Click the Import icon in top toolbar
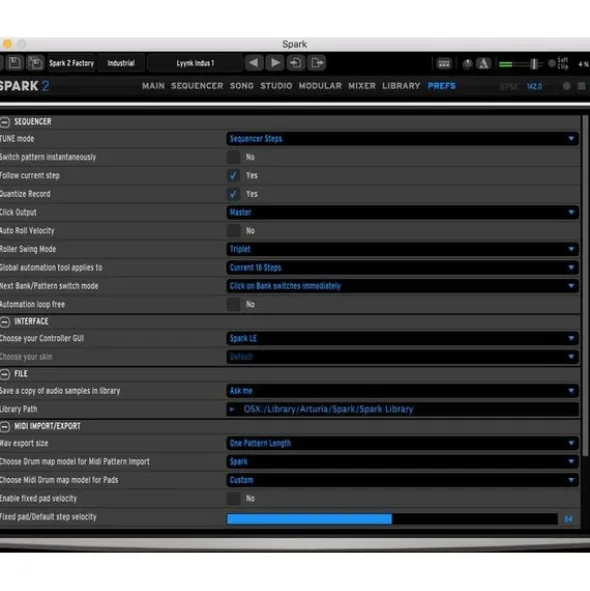Screen dimensions: 590x591 296,63
